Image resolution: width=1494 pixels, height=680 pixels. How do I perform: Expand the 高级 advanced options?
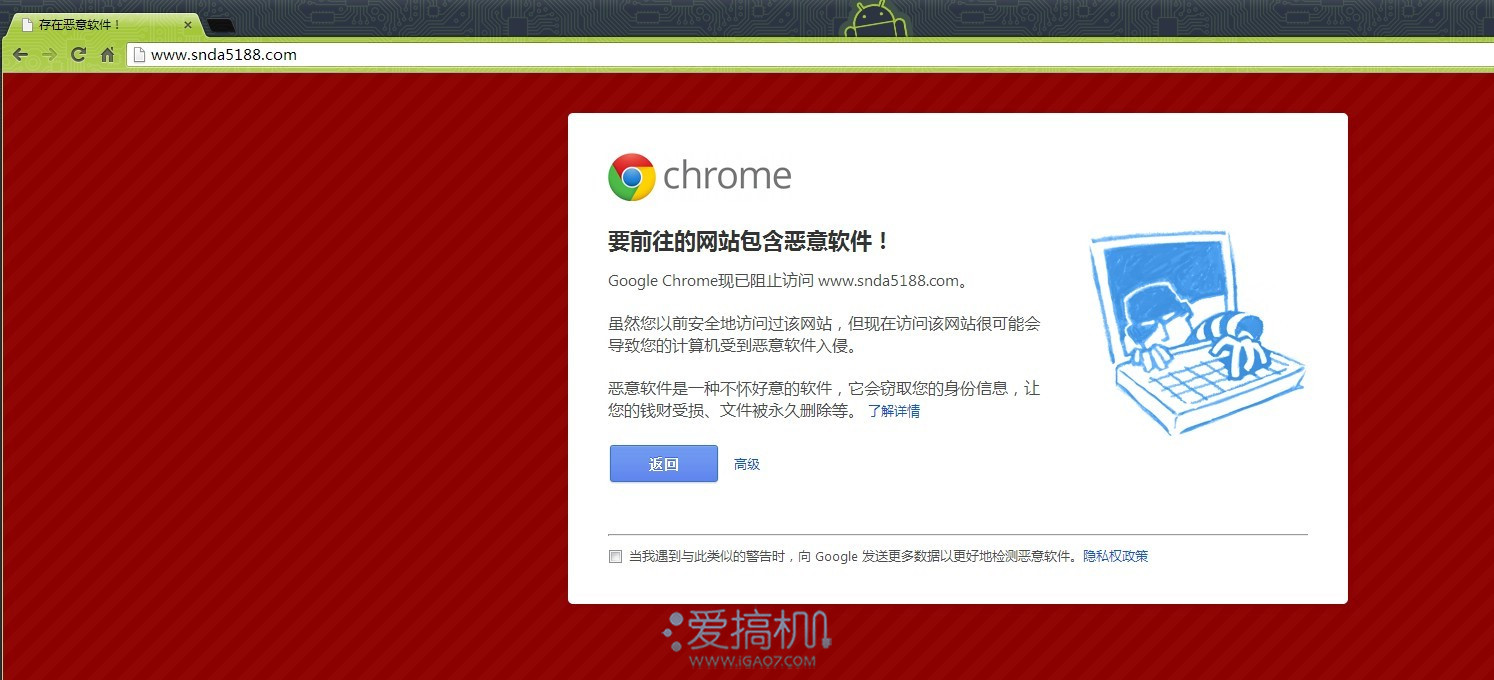click(x=747, y=464)
